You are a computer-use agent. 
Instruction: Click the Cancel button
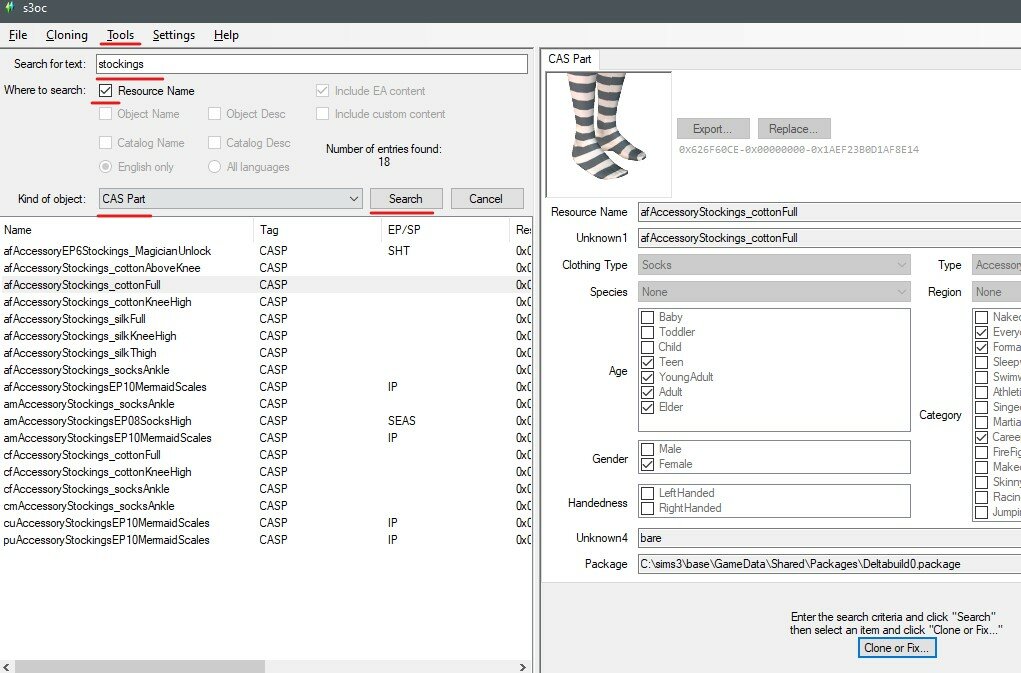pos(486,199)
